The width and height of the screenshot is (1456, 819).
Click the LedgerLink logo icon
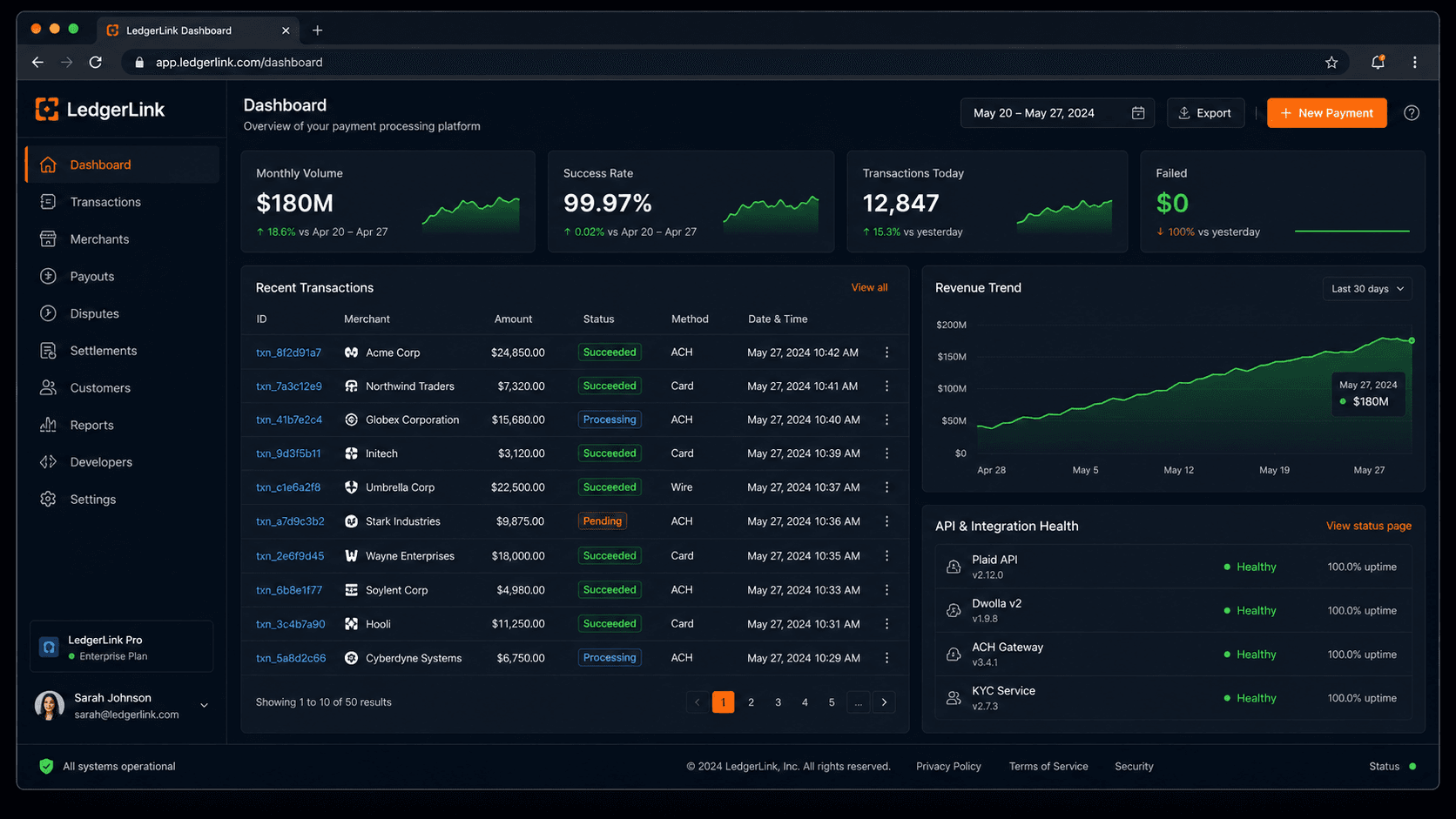click(x=47, y=109)
